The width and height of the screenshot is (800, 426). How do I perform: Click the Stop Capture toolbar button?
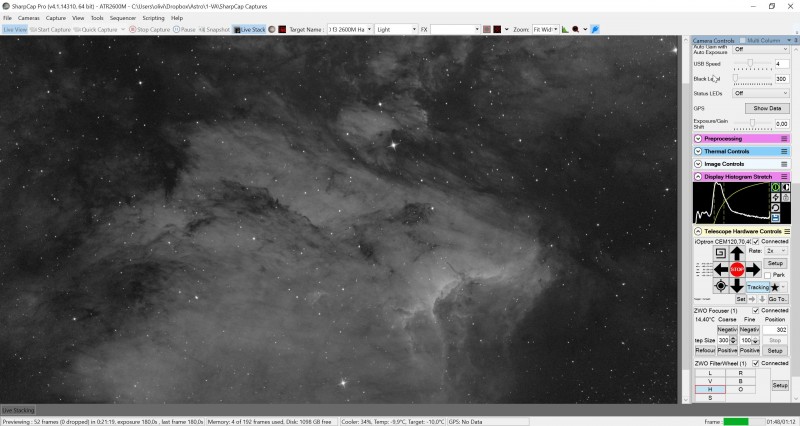149,30
